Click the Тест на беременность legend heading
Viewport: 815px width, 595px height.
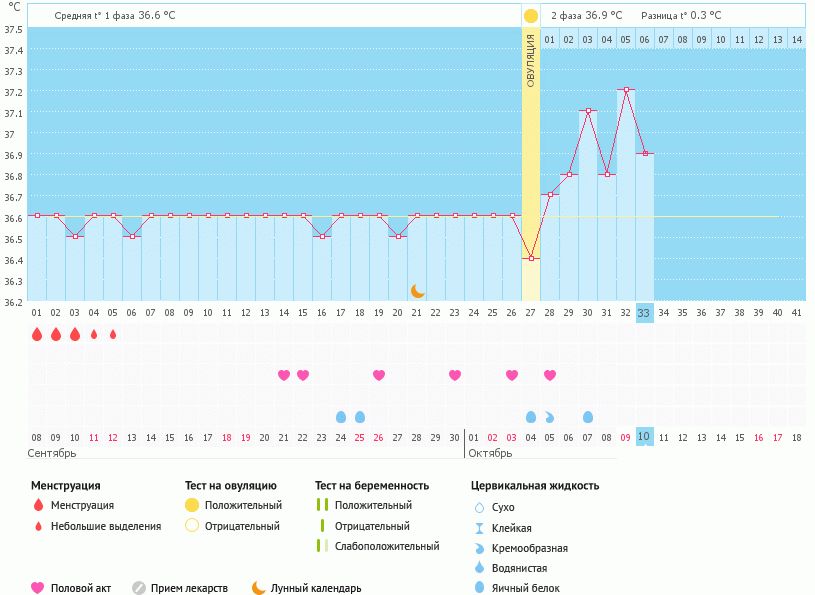pyautogui.click(x=371, y=485)
